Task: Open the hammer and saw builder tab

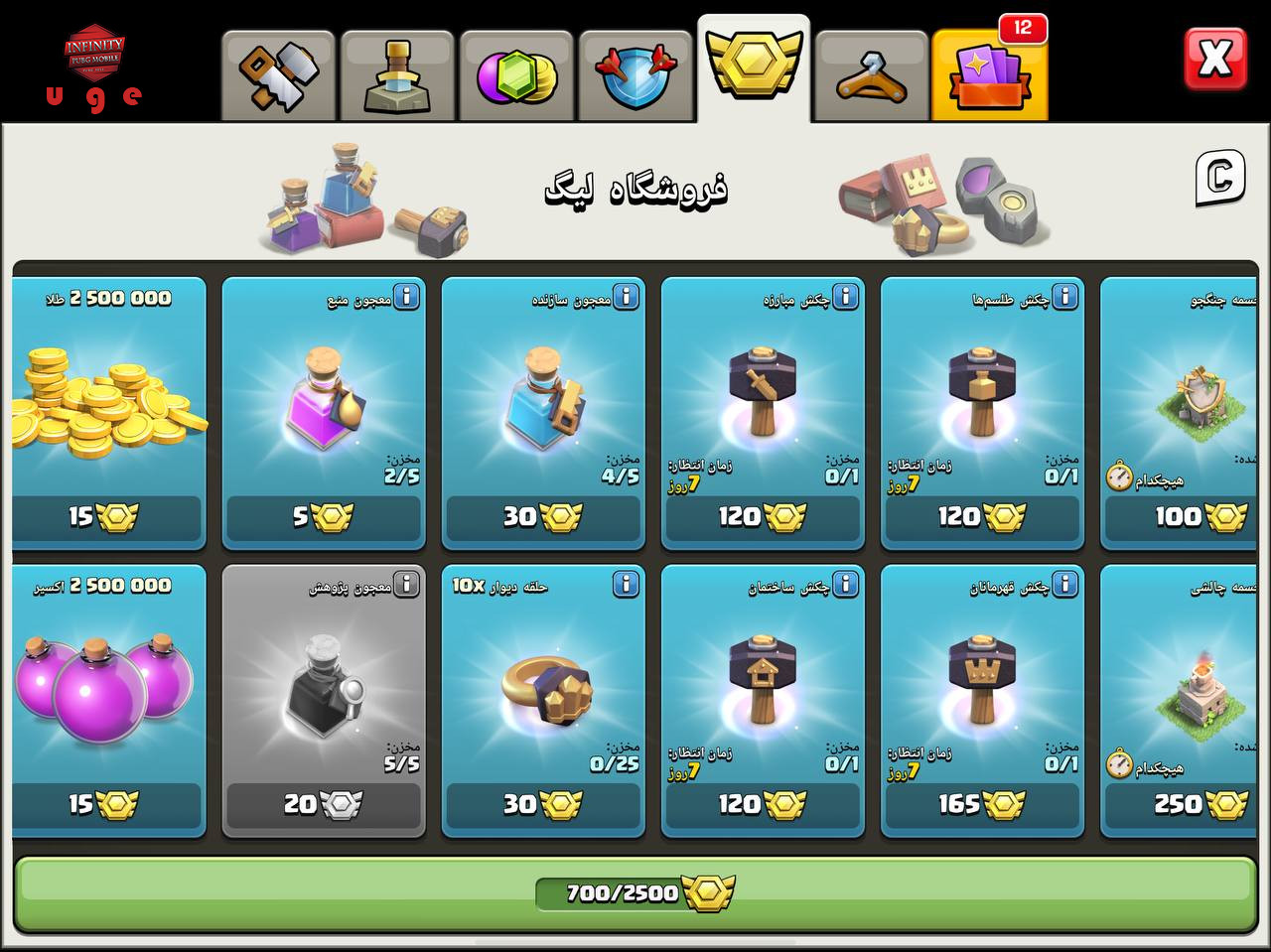Action: pos(278,76)
